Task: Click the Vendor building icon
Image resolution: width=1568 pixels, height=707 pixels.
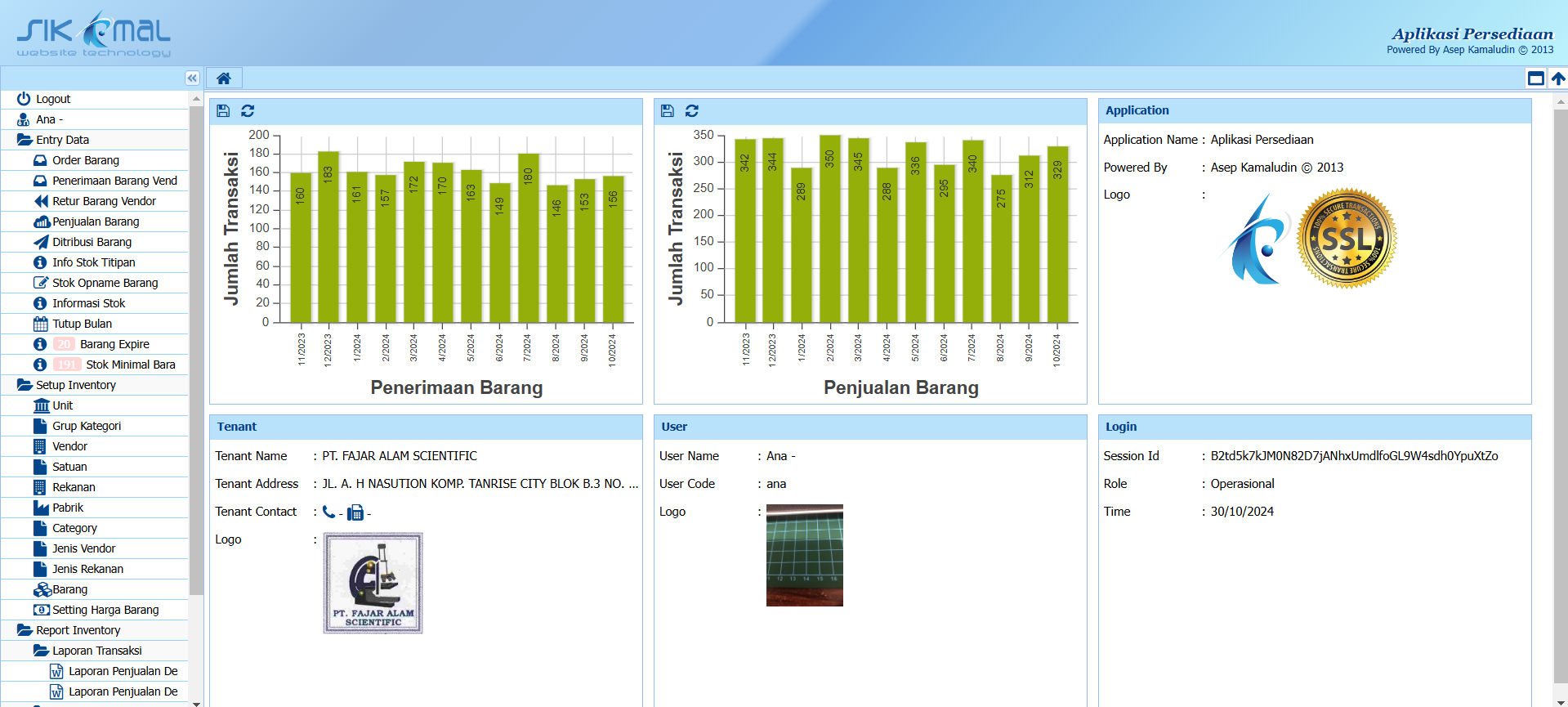Action: (39, 446)
